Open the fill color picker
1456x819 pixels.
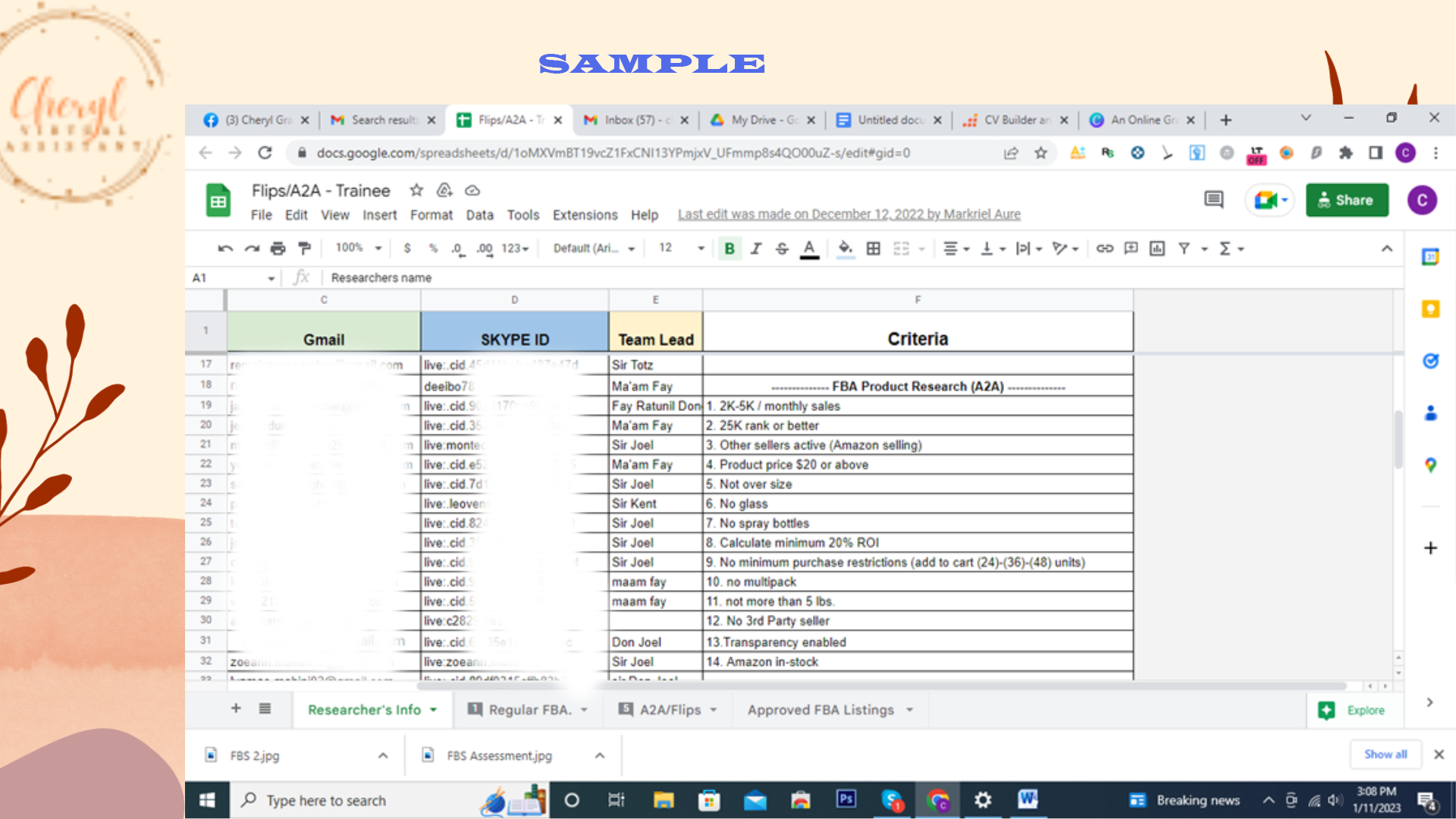pyautogui.click(x=846, y=248)
